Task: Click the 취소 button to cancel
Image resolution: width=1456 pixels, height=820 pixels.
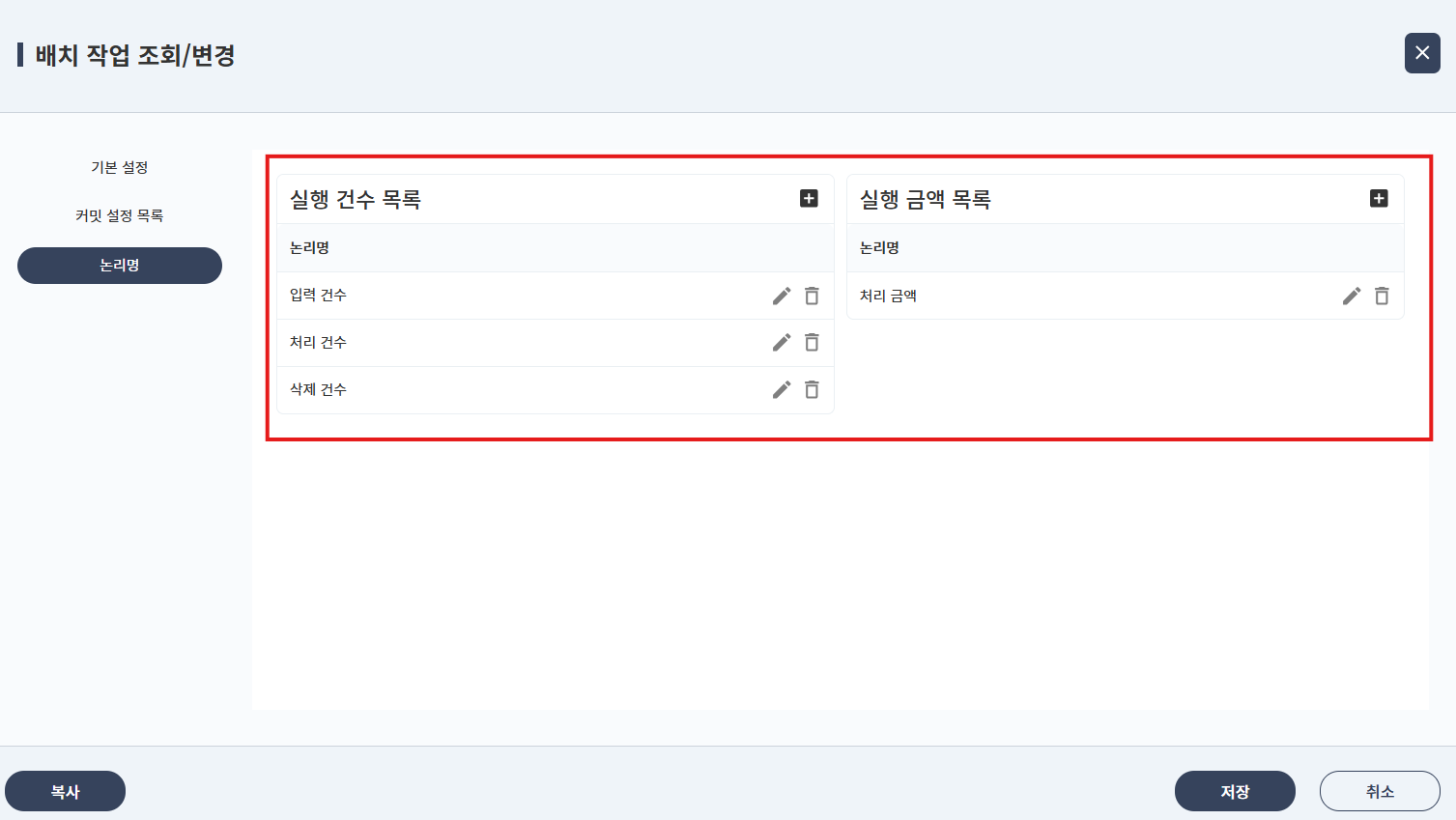Action: pos(1380,790)
